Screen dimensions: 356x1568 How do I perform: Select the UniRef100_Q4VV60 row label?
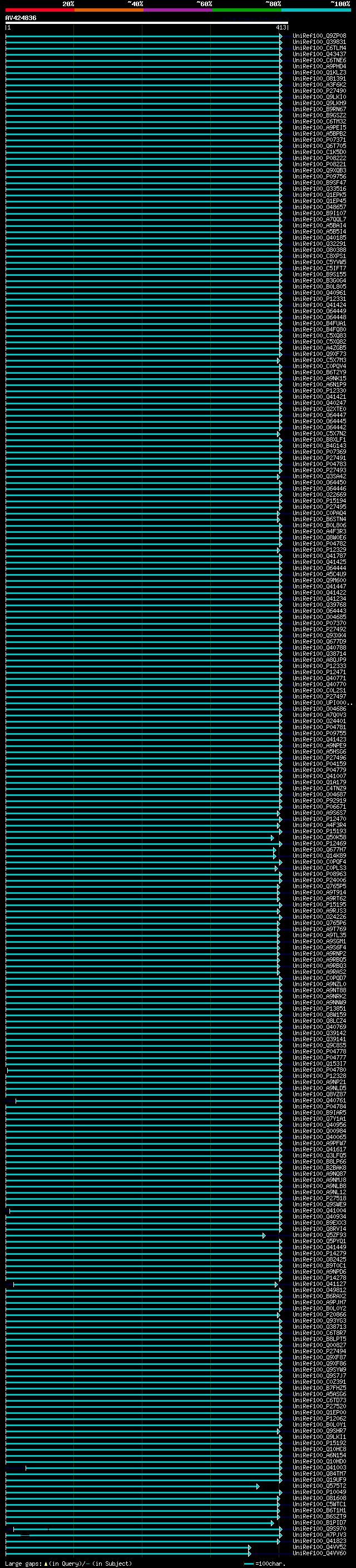319,1553
